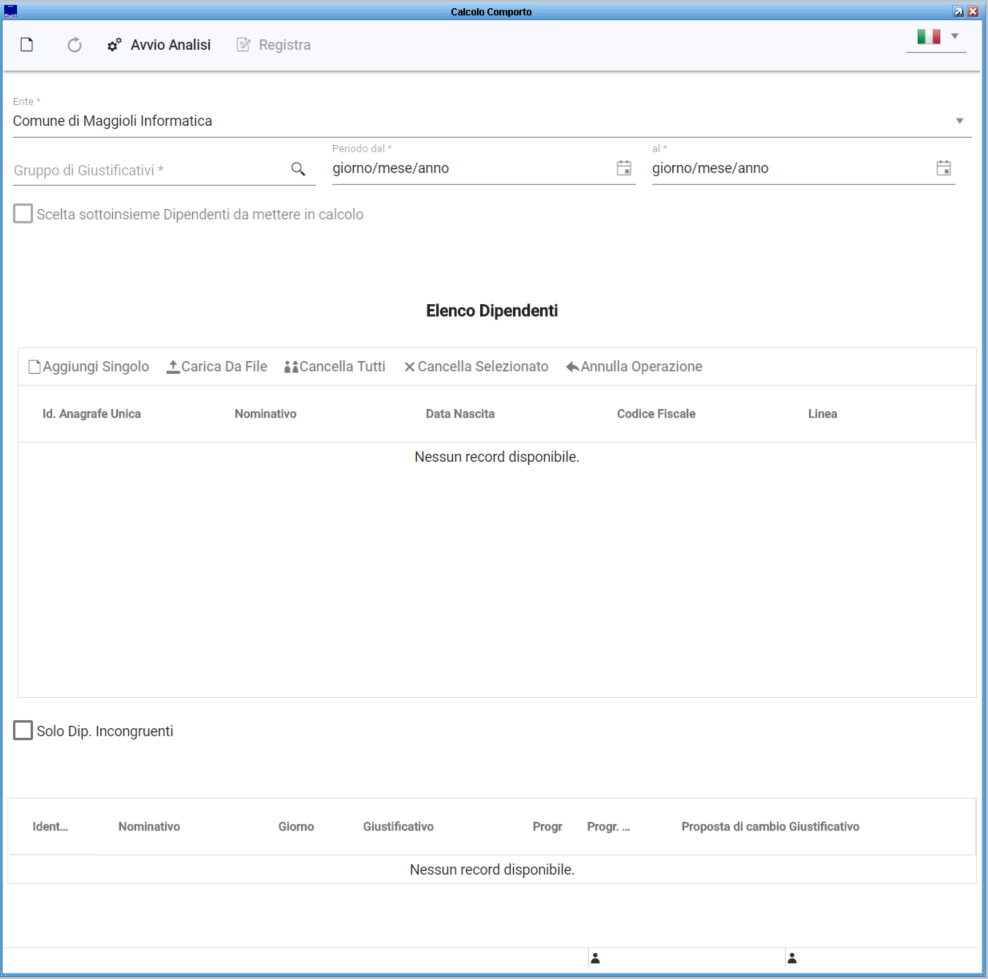Click the new document icon in toolbar
Screen dimensions: 988x979
coord(26,45)
